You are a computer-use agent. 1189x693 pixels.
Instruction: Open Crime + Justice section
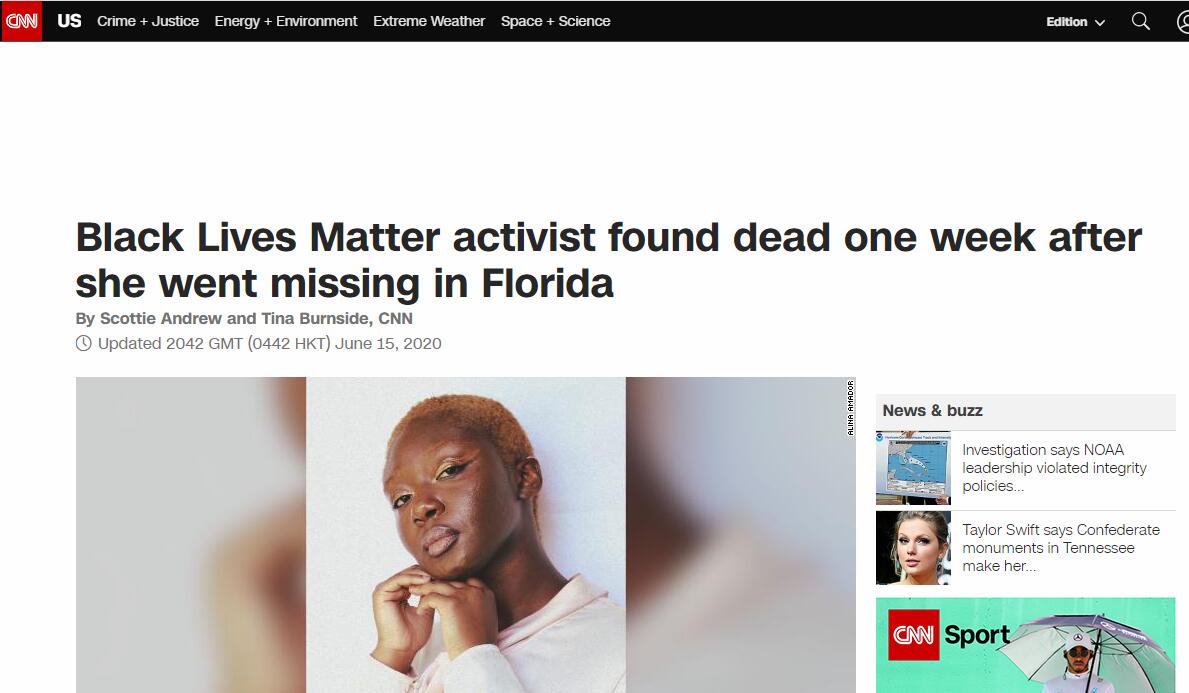pos(148,21)
